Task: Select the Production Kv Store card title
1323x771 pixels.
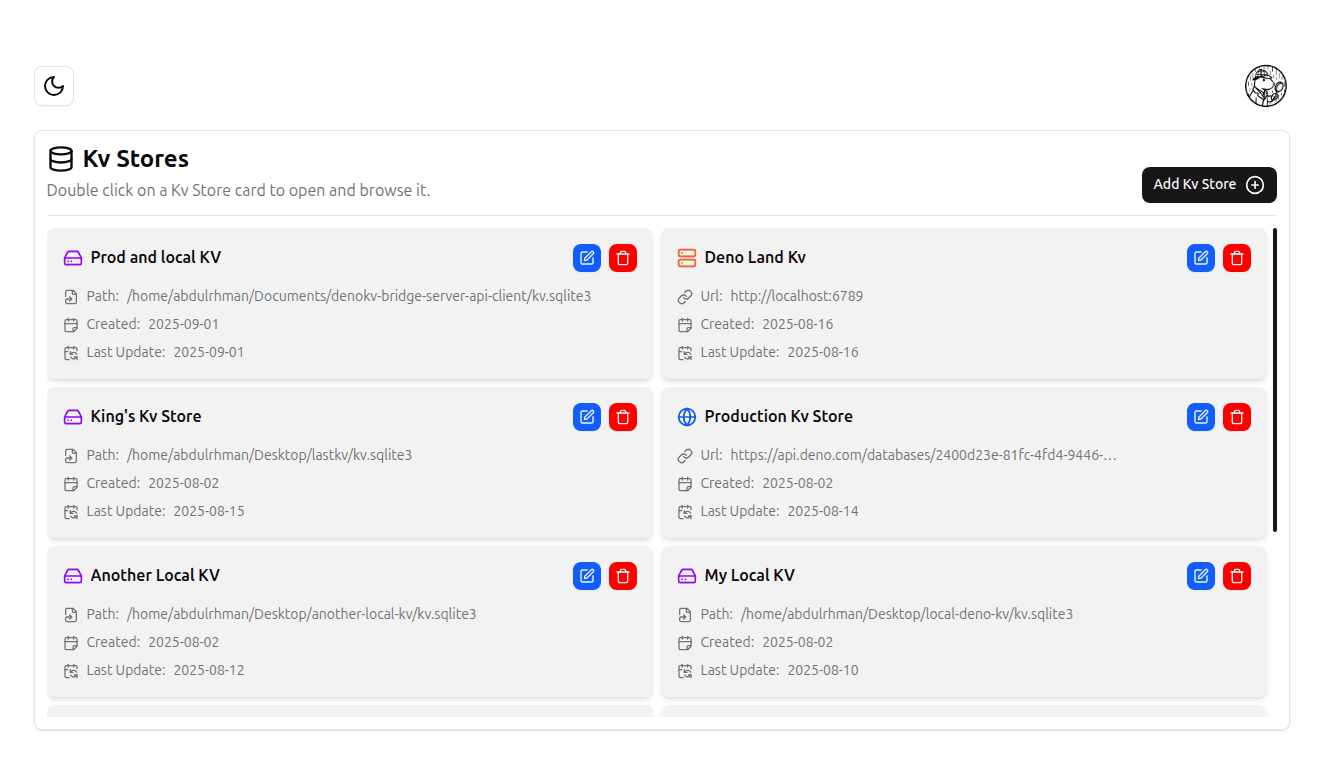Action: click(x=778, y=417)
